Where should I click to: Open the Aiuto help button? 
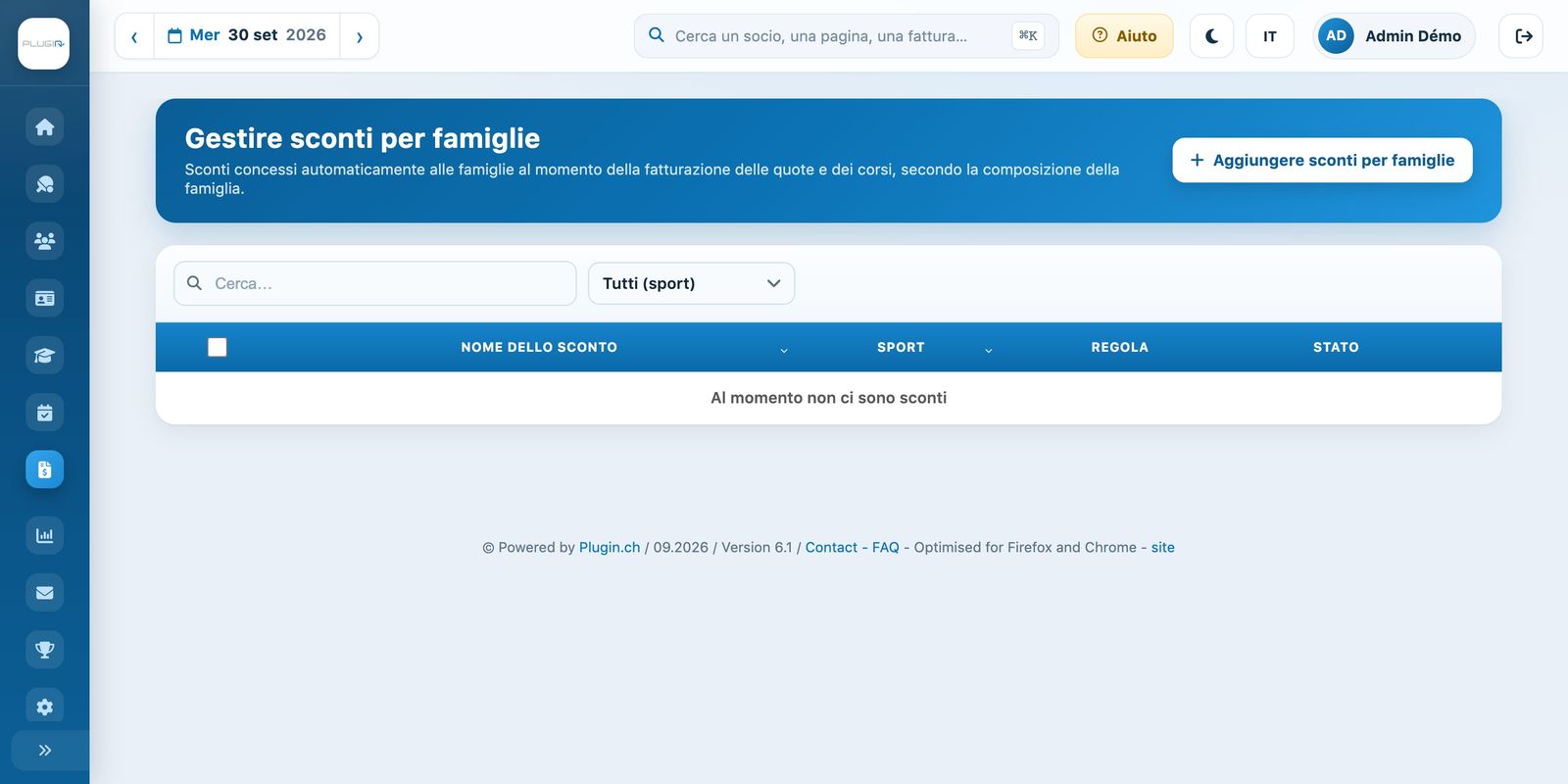click(x=1124, y=36)
